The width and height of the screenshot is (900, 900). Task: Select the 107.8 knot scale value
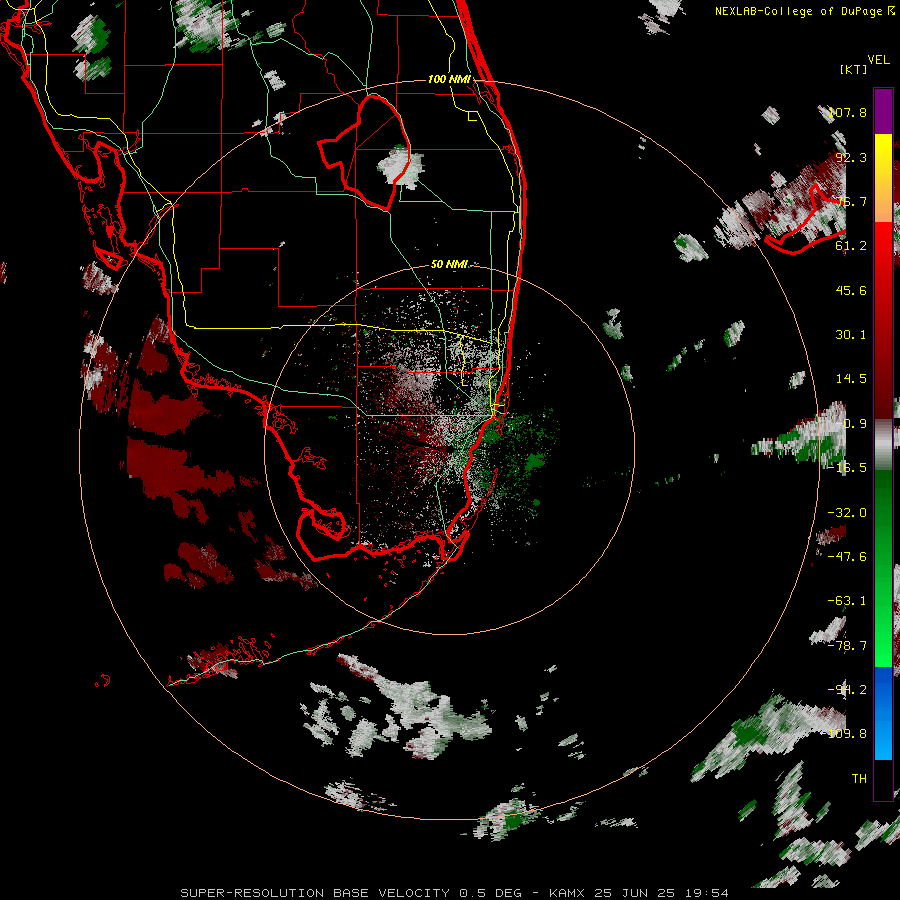848,112
